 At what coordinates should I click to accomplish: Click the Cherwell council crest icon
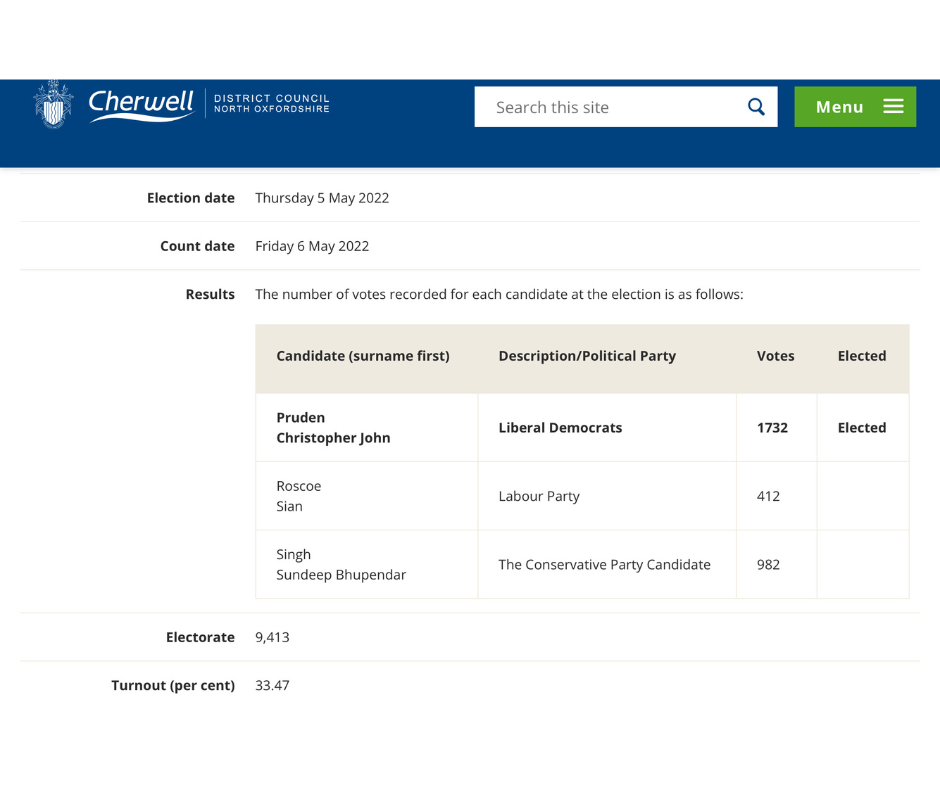(x=54, y=104)
